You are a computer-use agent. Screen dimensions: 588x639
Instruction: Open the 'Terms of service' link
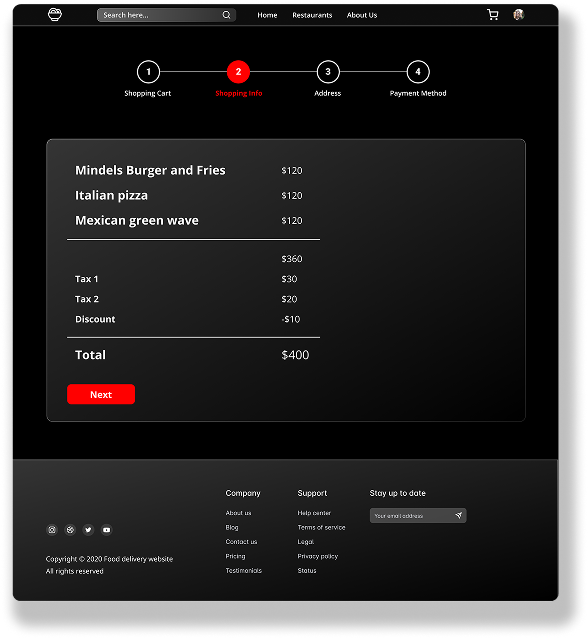click(x=321, y=527)
